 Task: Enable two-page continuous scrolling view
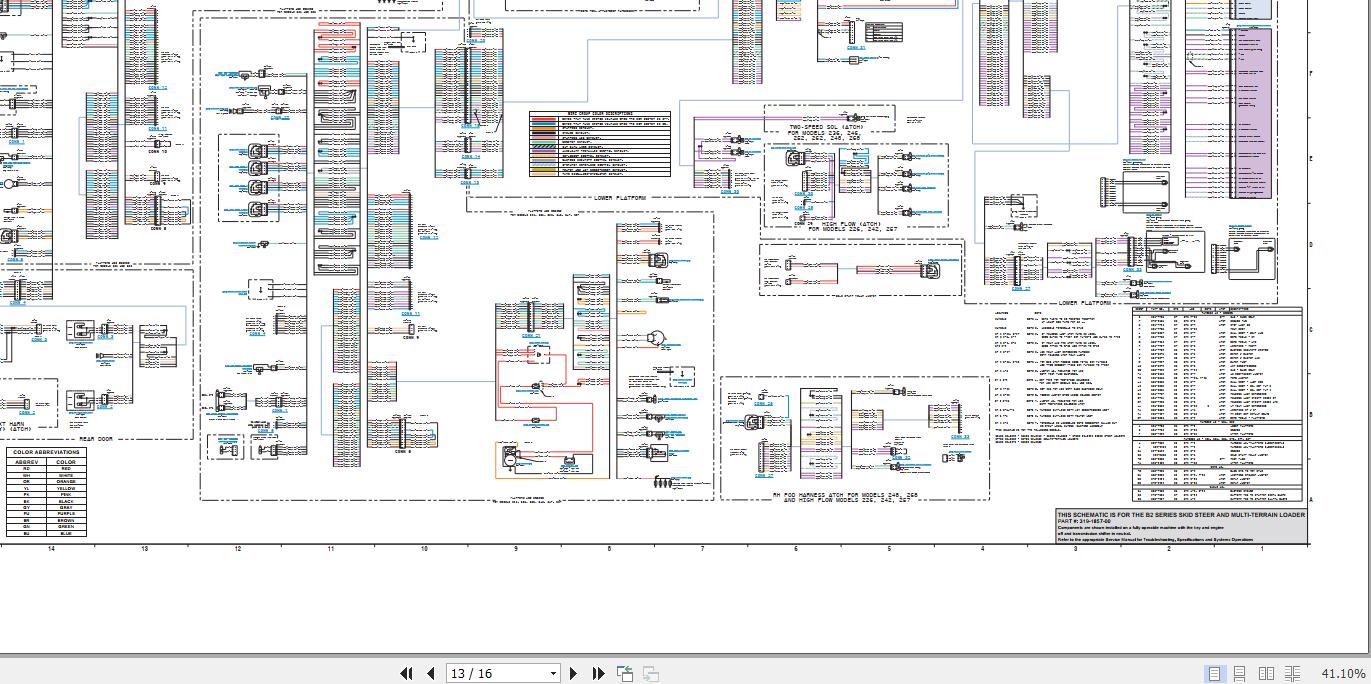[1292, 674]
